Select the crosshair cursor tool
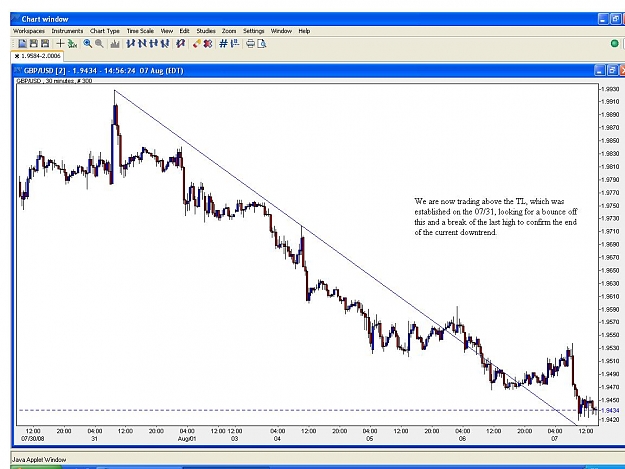The image size is (625, 469). point(60,44)
